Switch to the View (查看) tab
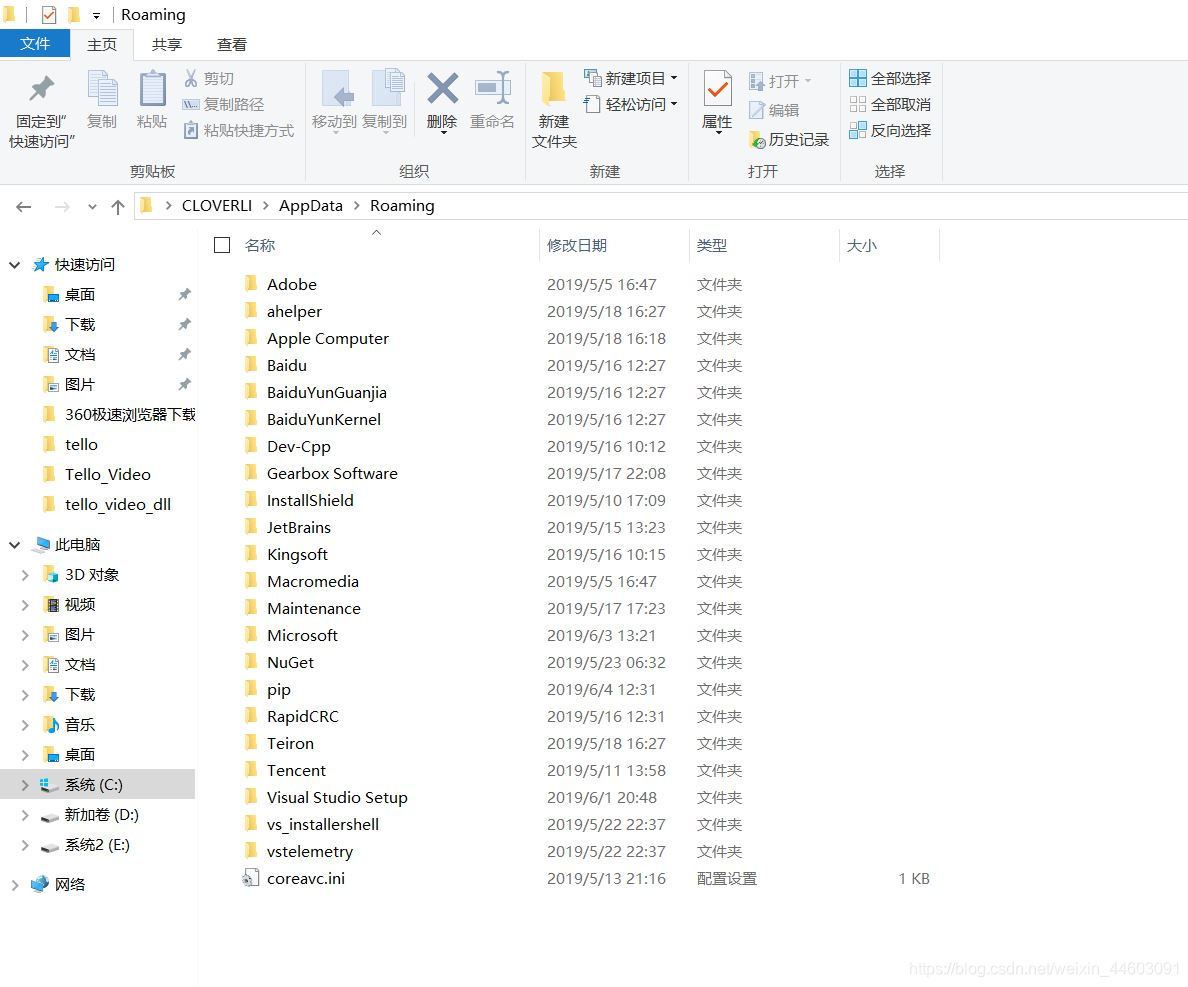The image size is (1188, 987). (x=231, y=45)
